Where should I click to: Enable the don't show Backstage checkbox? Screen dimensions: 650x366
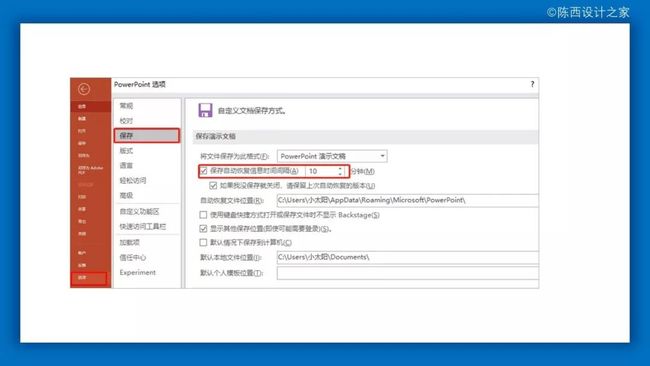[203, 215]
